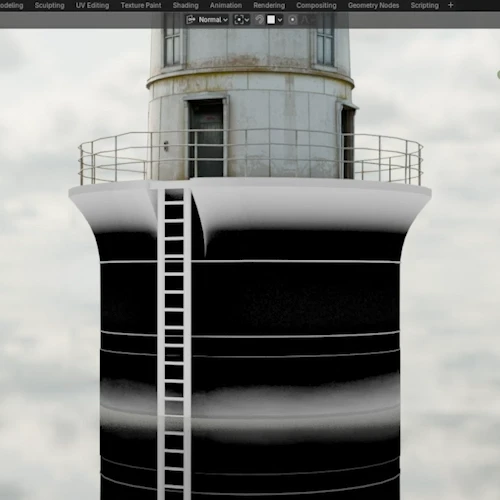Switch to the Compositing workspace

tap(316, 5)
